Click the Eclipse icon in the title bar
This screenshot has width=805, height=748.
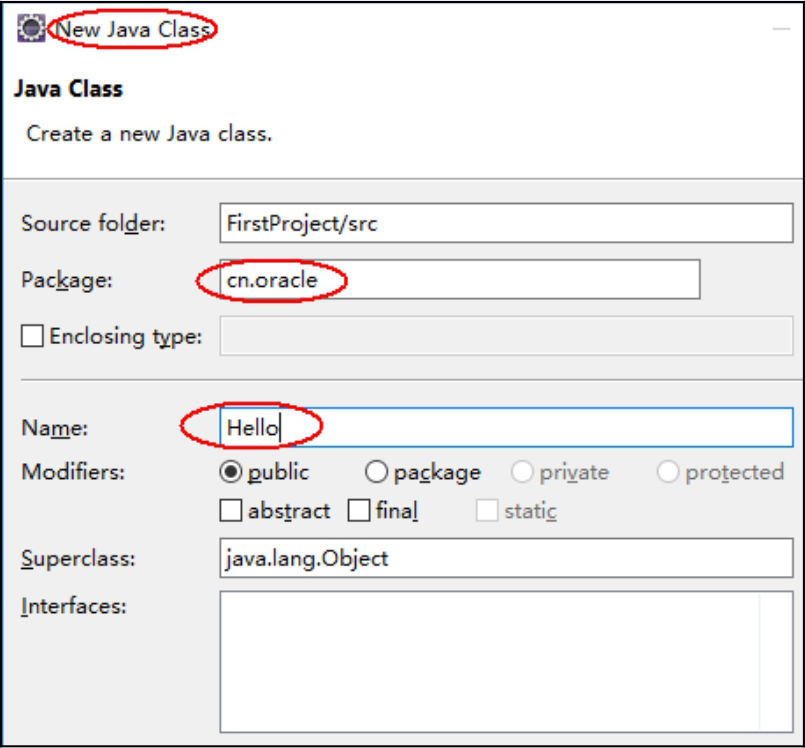pyautogui.click(x=31, y=29)
